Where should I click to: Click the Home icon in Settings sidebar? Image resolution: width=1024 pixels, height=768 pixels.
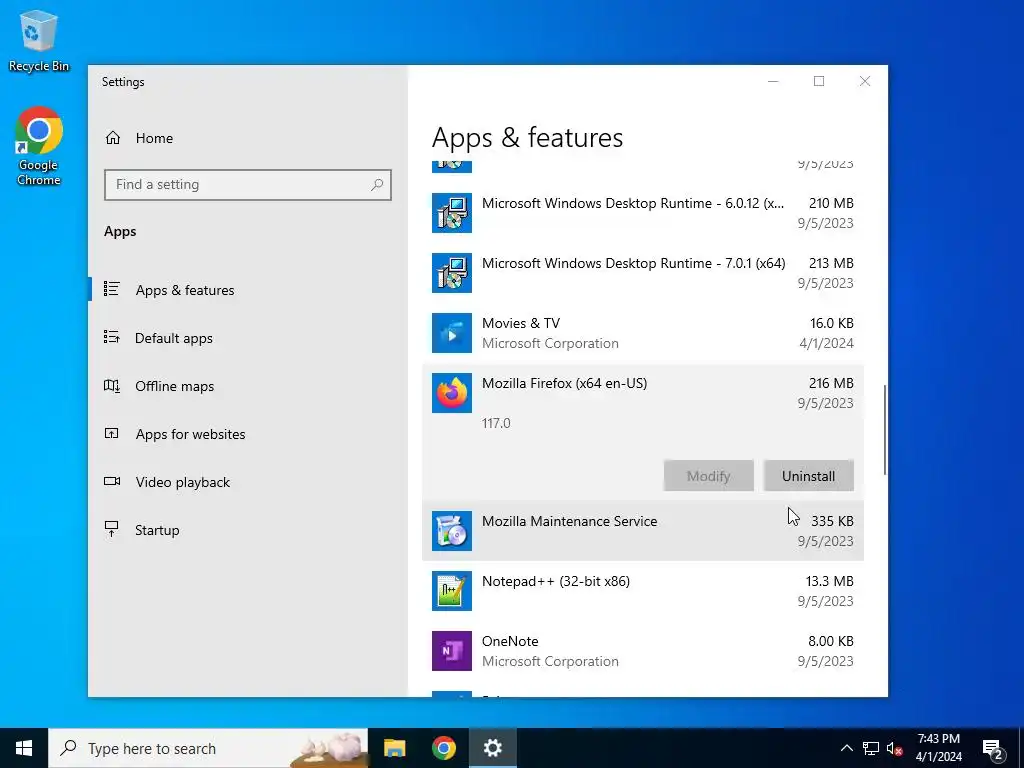113,138
